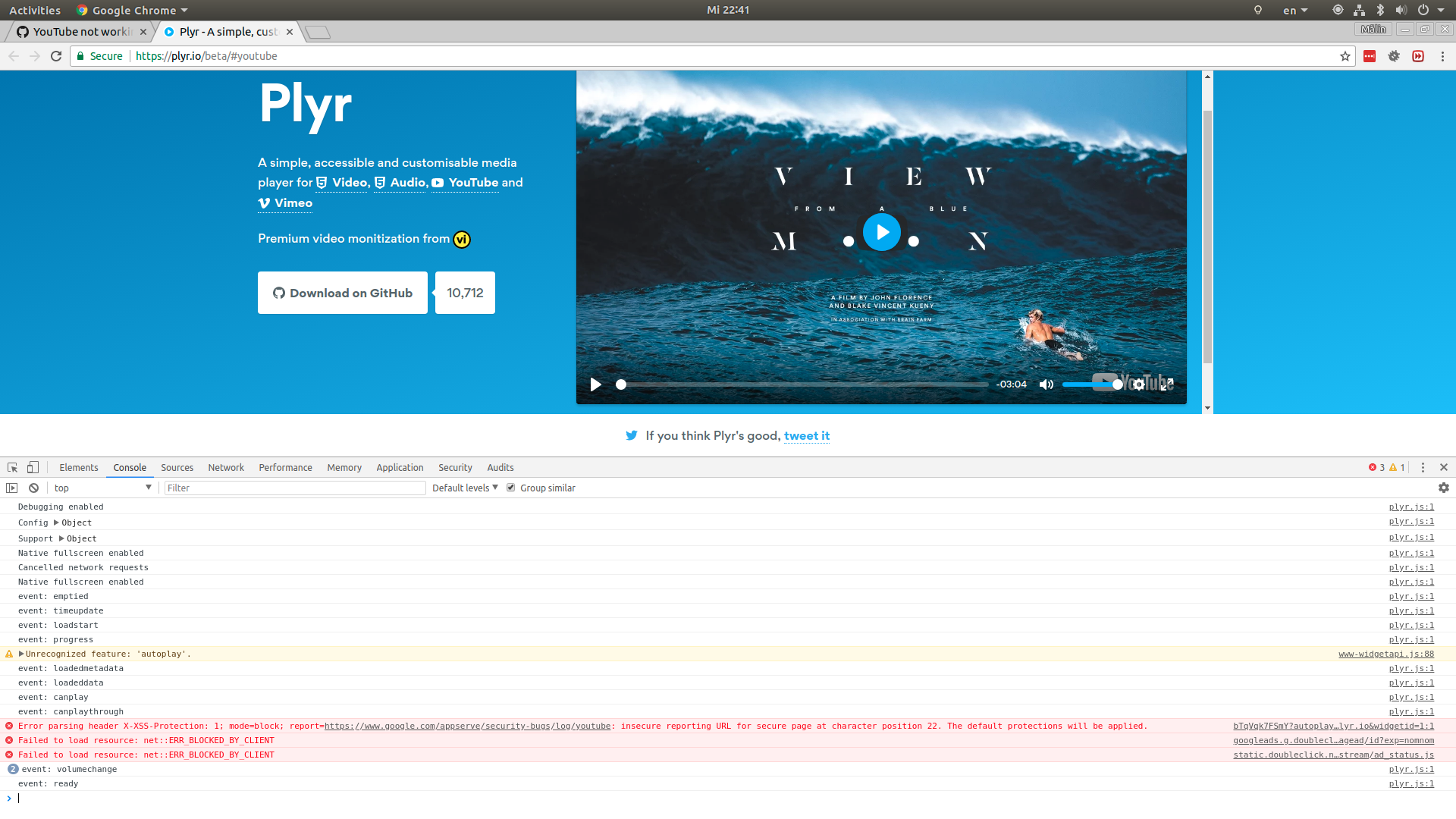Reload the page

(x=56, y=55)
